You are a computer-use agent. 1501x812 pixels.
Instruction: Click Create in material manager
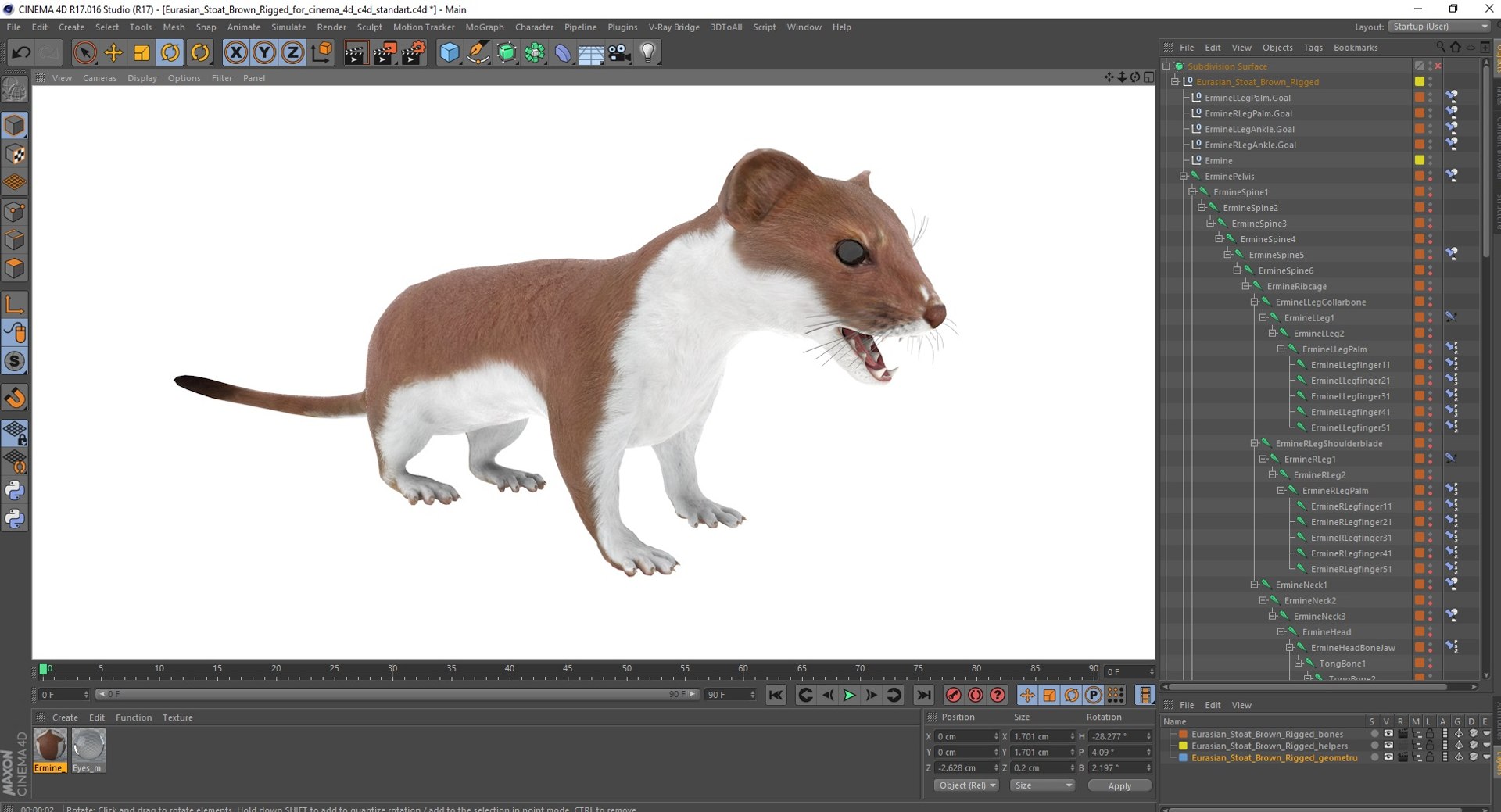(65, 717)
